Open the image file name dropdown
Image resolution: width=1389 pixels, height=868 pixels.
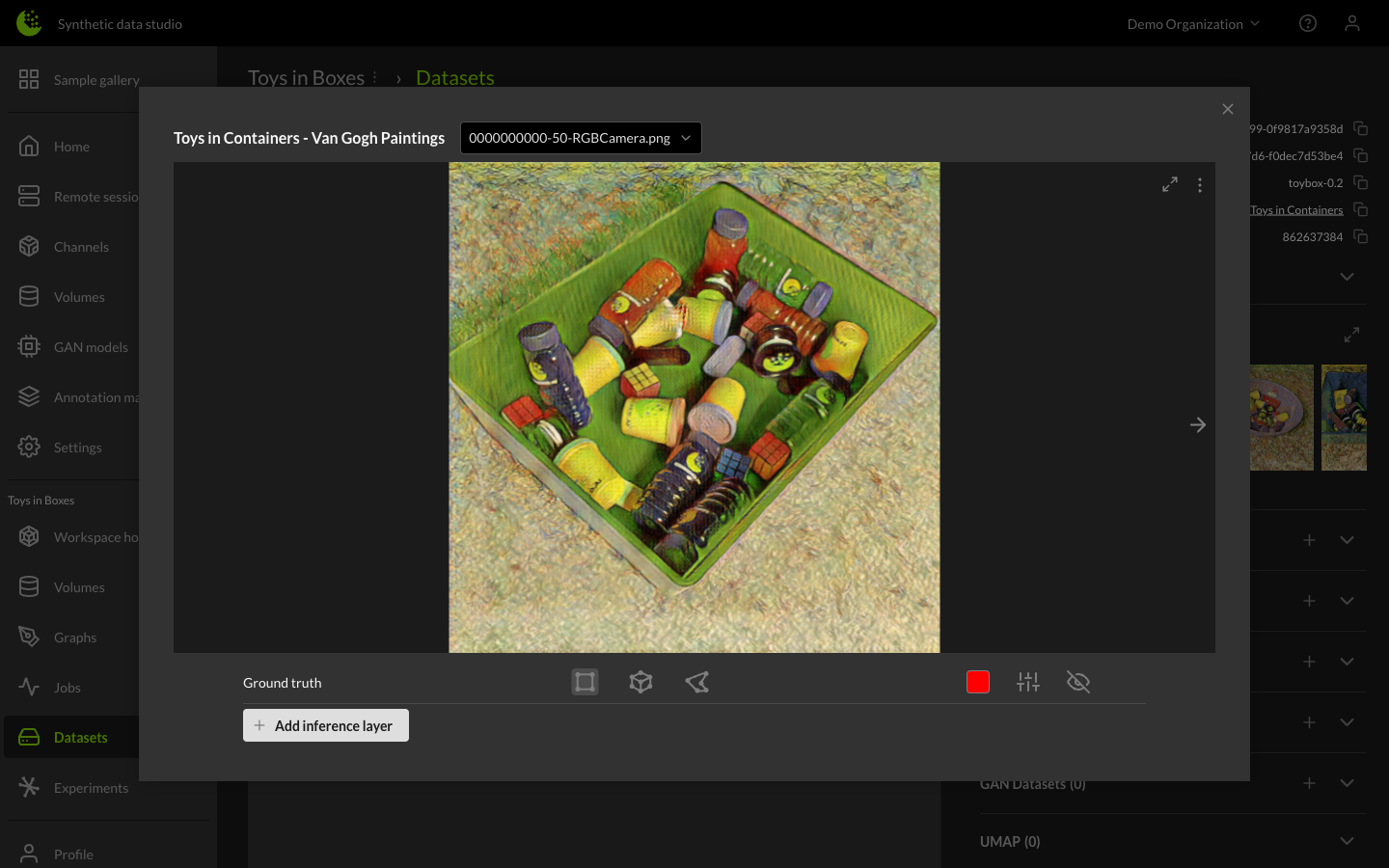581,138
